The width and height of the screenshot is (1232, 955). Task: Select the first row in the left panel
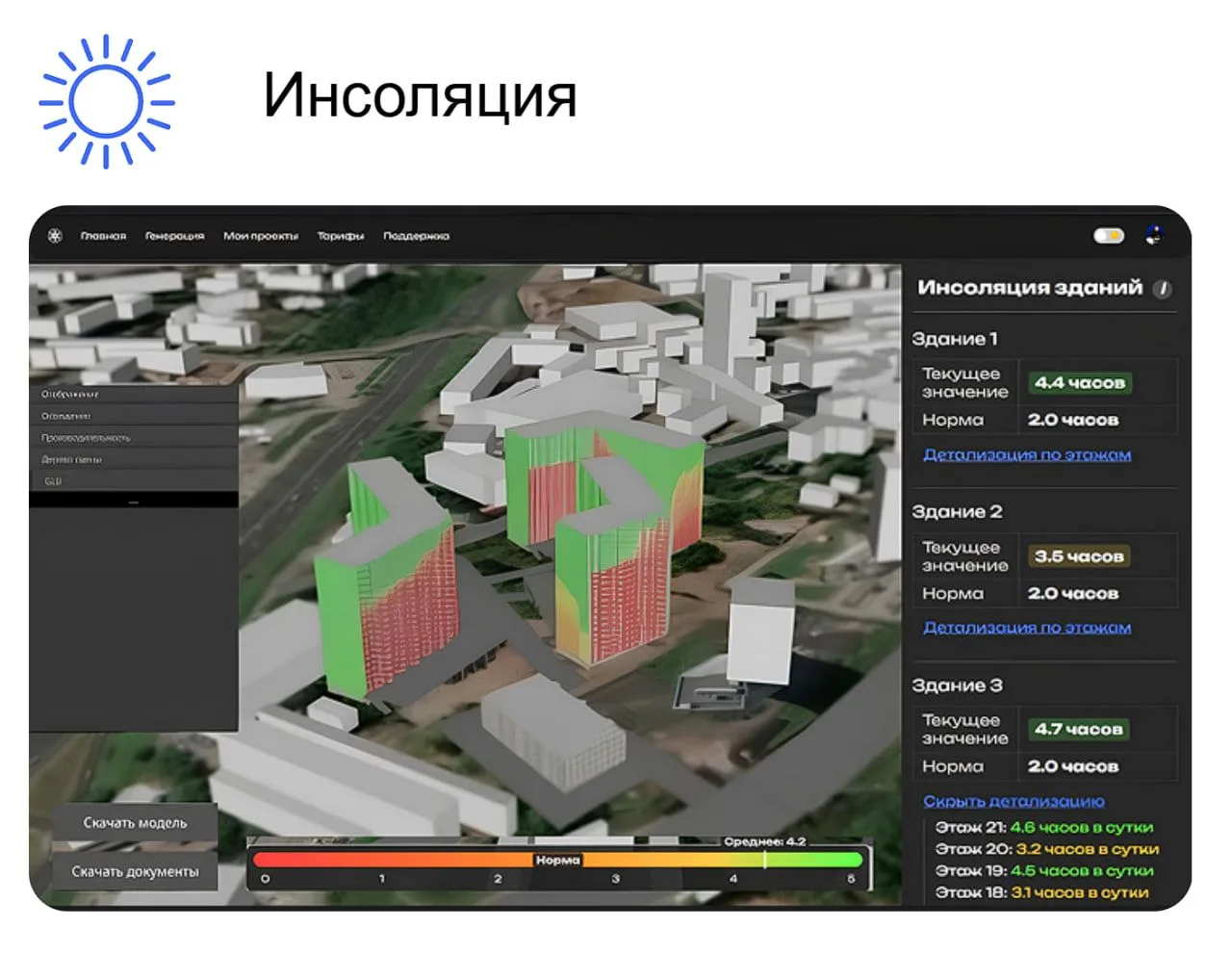click(134, 394)
